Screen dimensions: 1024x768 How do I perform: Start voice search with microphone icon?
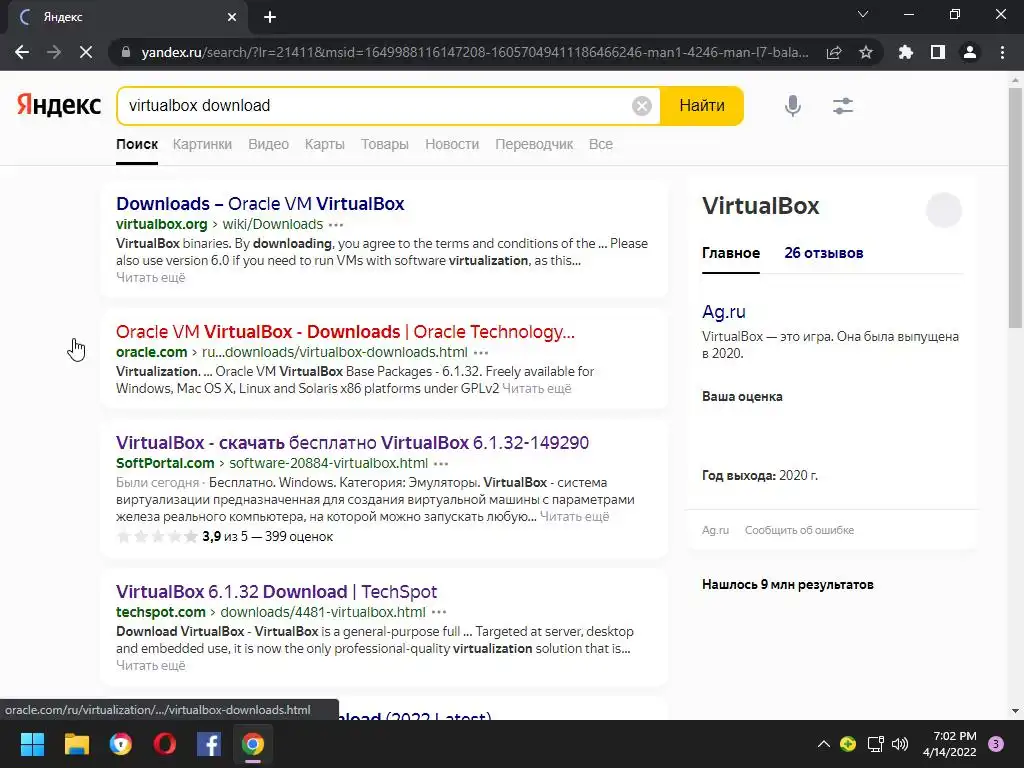coord(793,106)
